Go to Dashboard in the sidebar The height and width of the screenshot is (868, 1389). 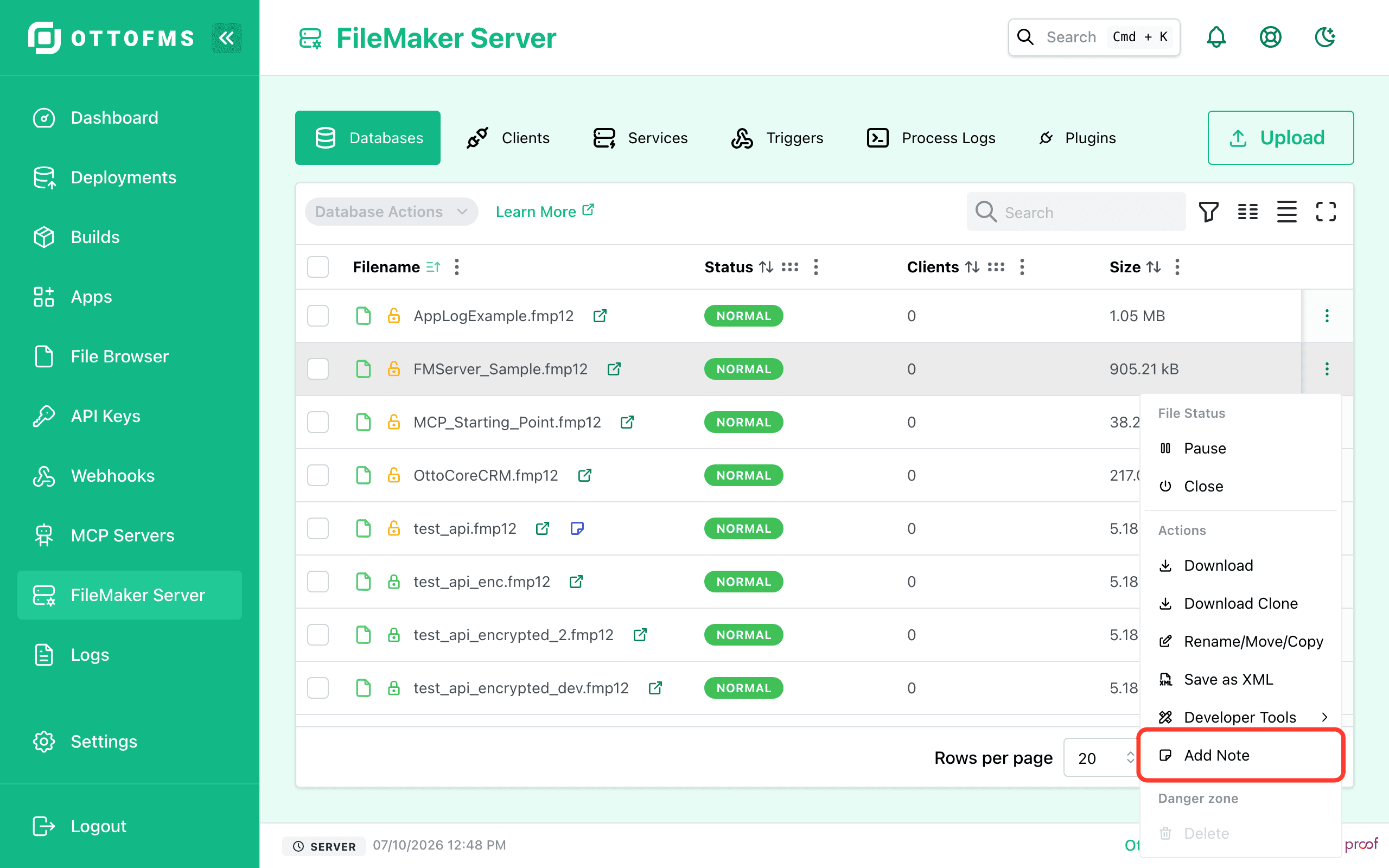coord(130,118)
